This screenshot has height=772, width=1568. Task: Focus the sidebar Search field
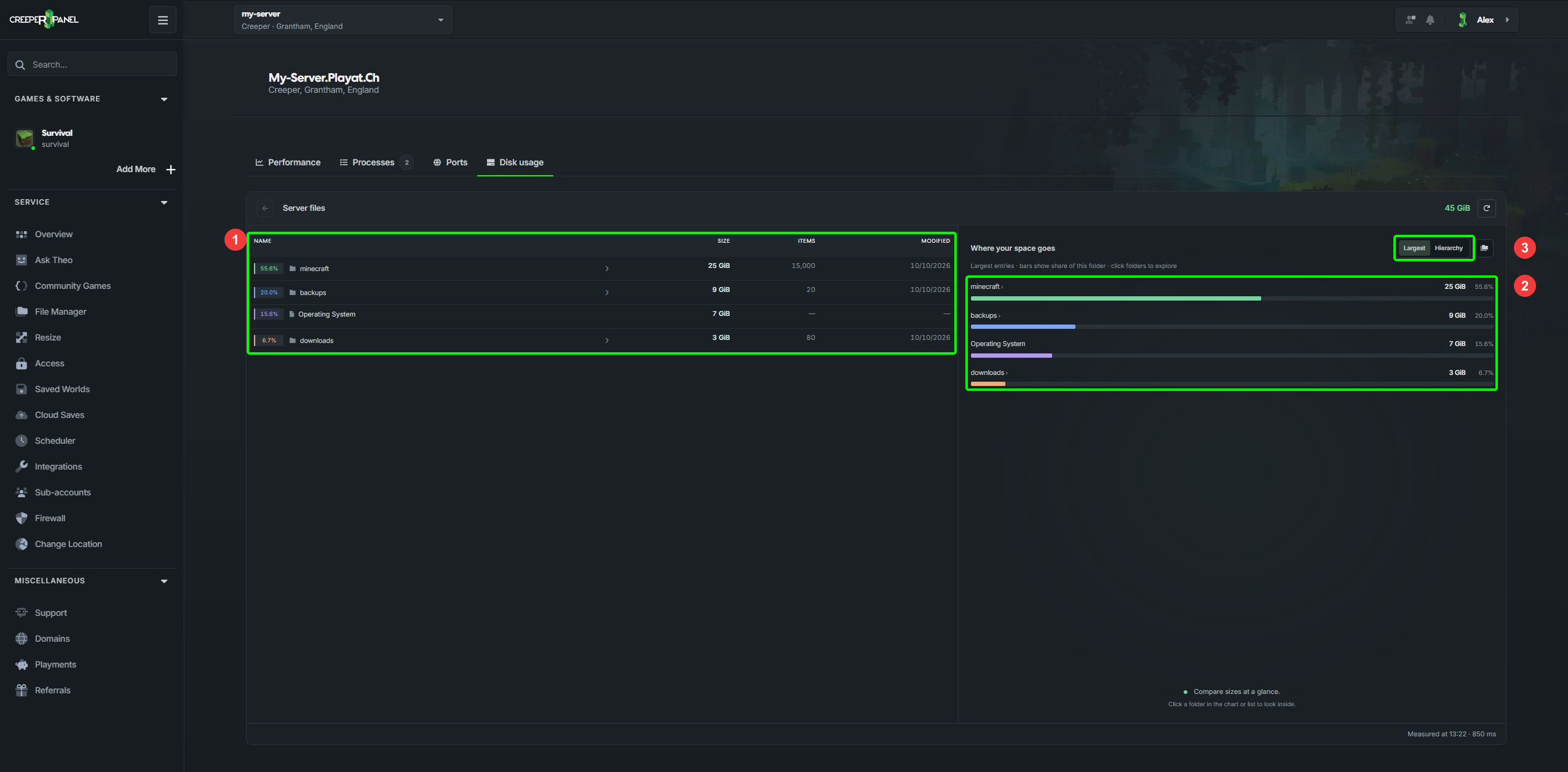(92, 64)
